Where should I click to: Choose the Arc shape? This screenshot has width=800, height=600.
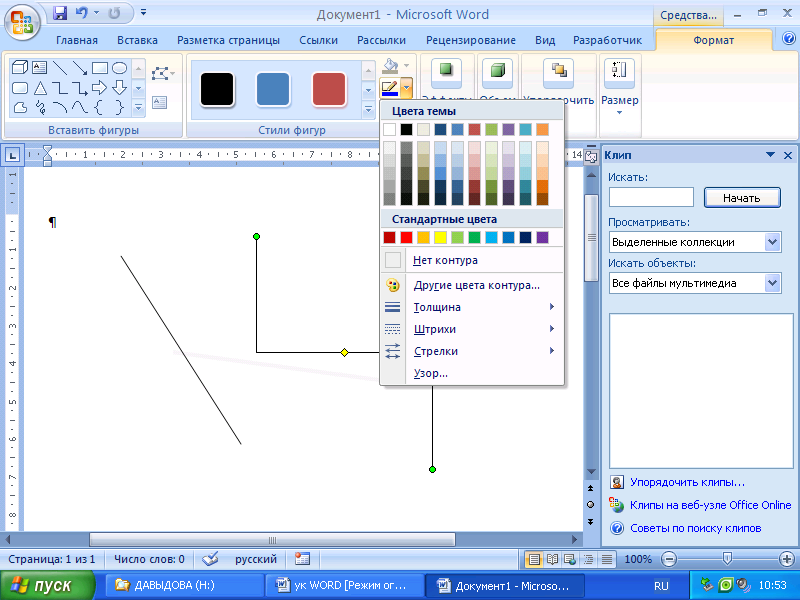[x=60, y=107]
